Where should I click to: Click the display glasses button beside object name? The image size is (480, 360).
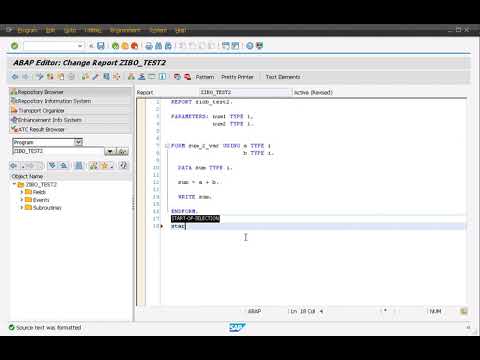[x=123, y=152]
